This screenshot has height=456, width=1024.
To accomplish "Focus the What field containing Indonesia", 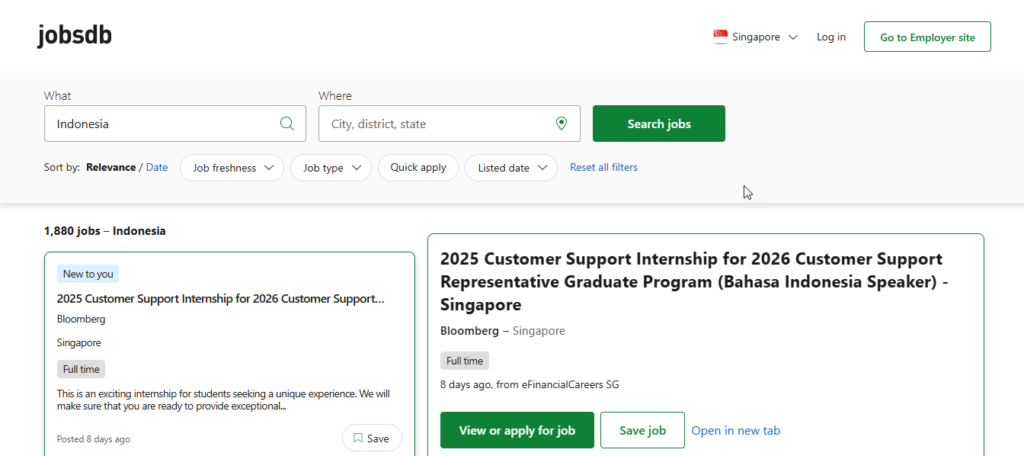I will point(175,123).
